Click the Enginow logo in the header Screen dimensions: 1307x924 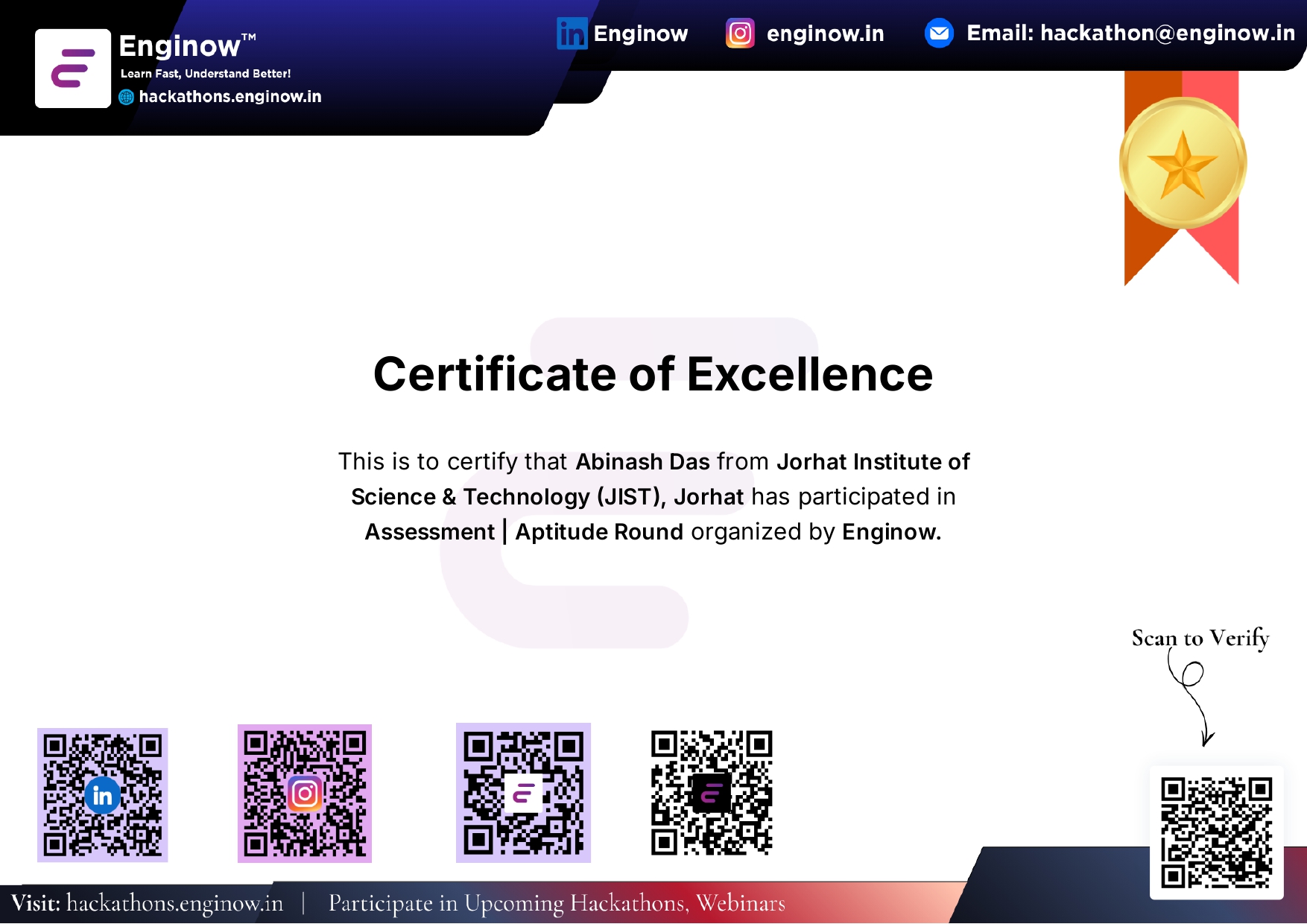point(73,69)
